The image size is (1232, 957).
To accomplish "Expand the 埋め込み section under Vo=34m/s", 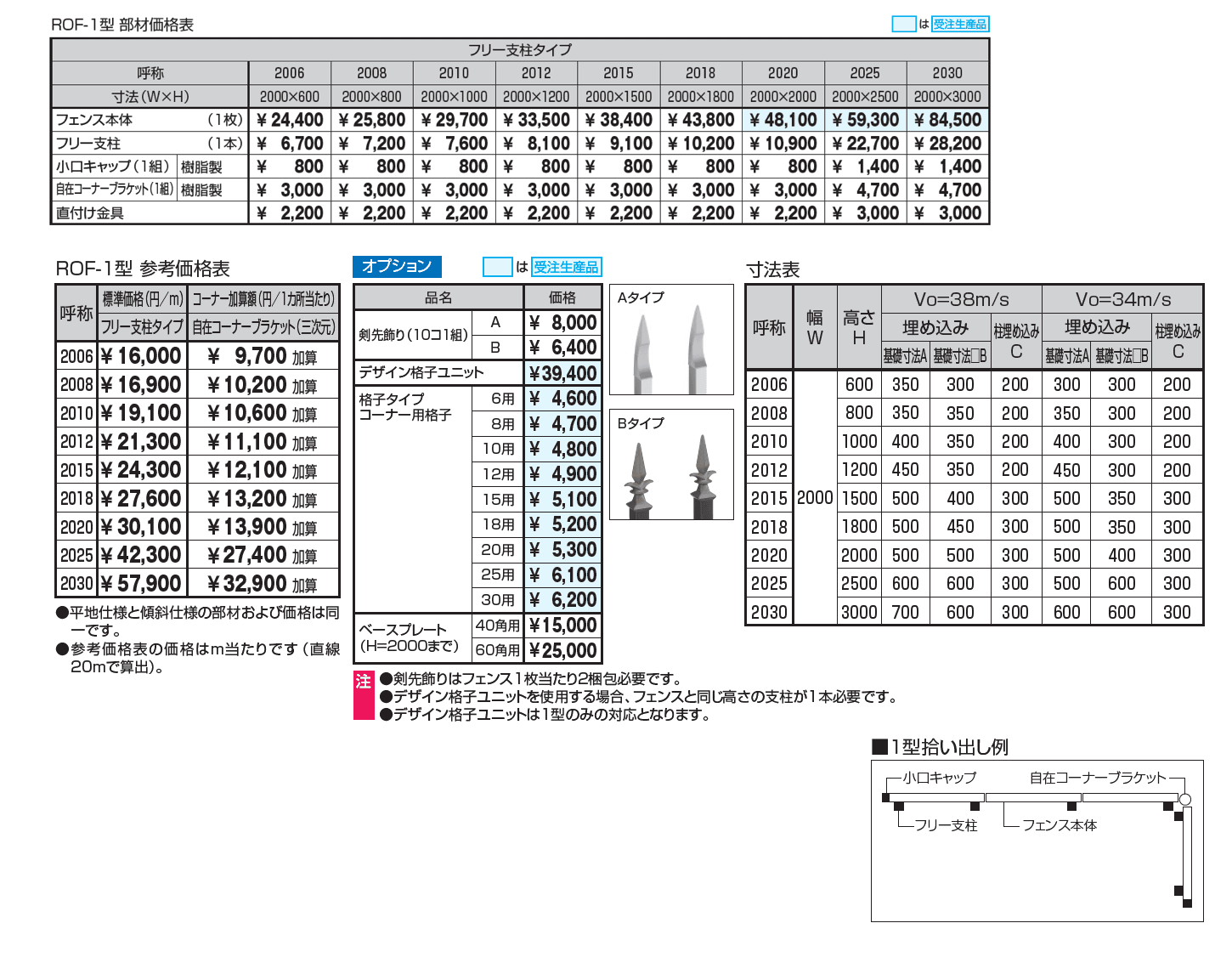I will click(1096, 326).
